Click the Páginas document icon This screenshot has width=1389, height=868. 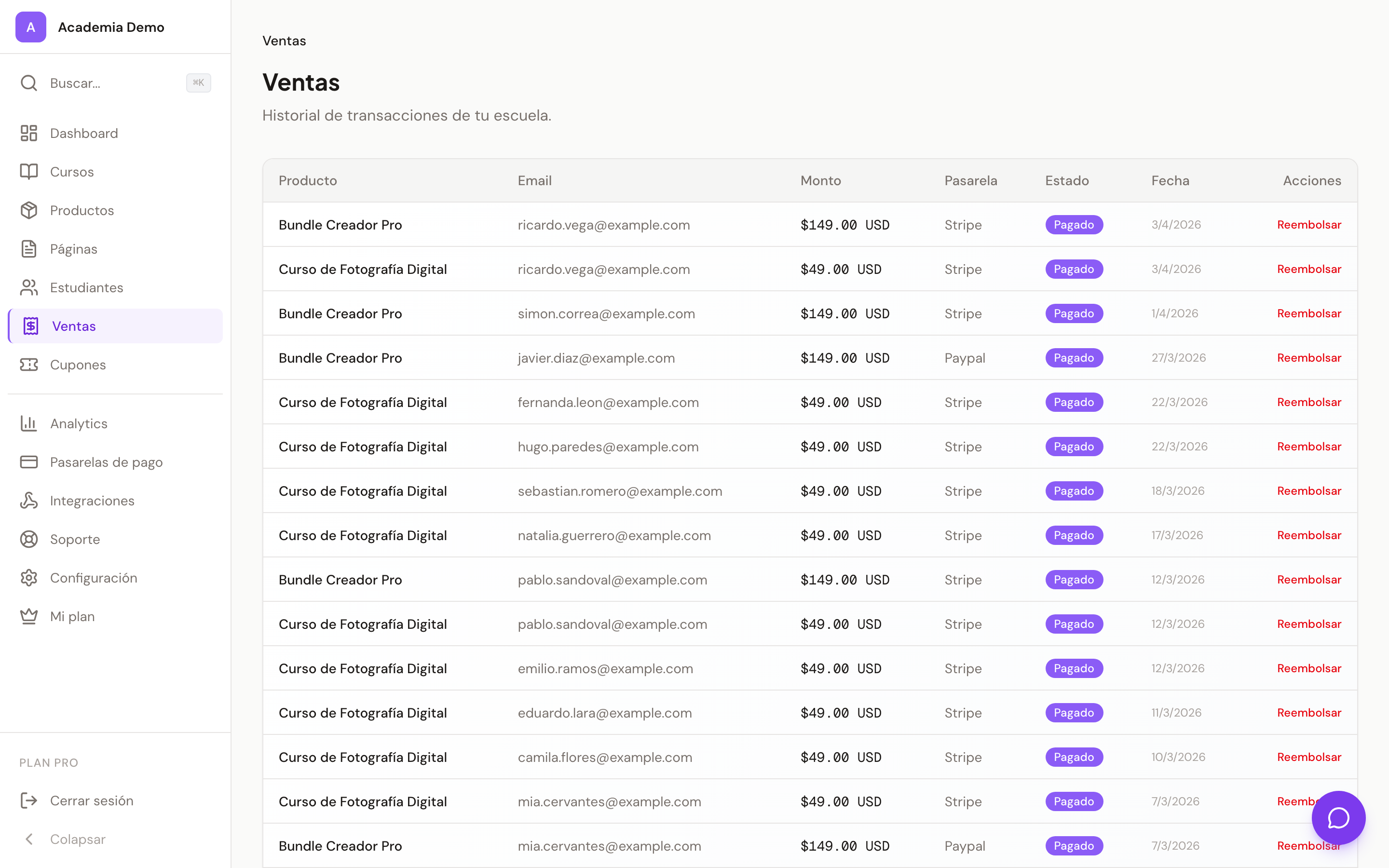(30, 248)
